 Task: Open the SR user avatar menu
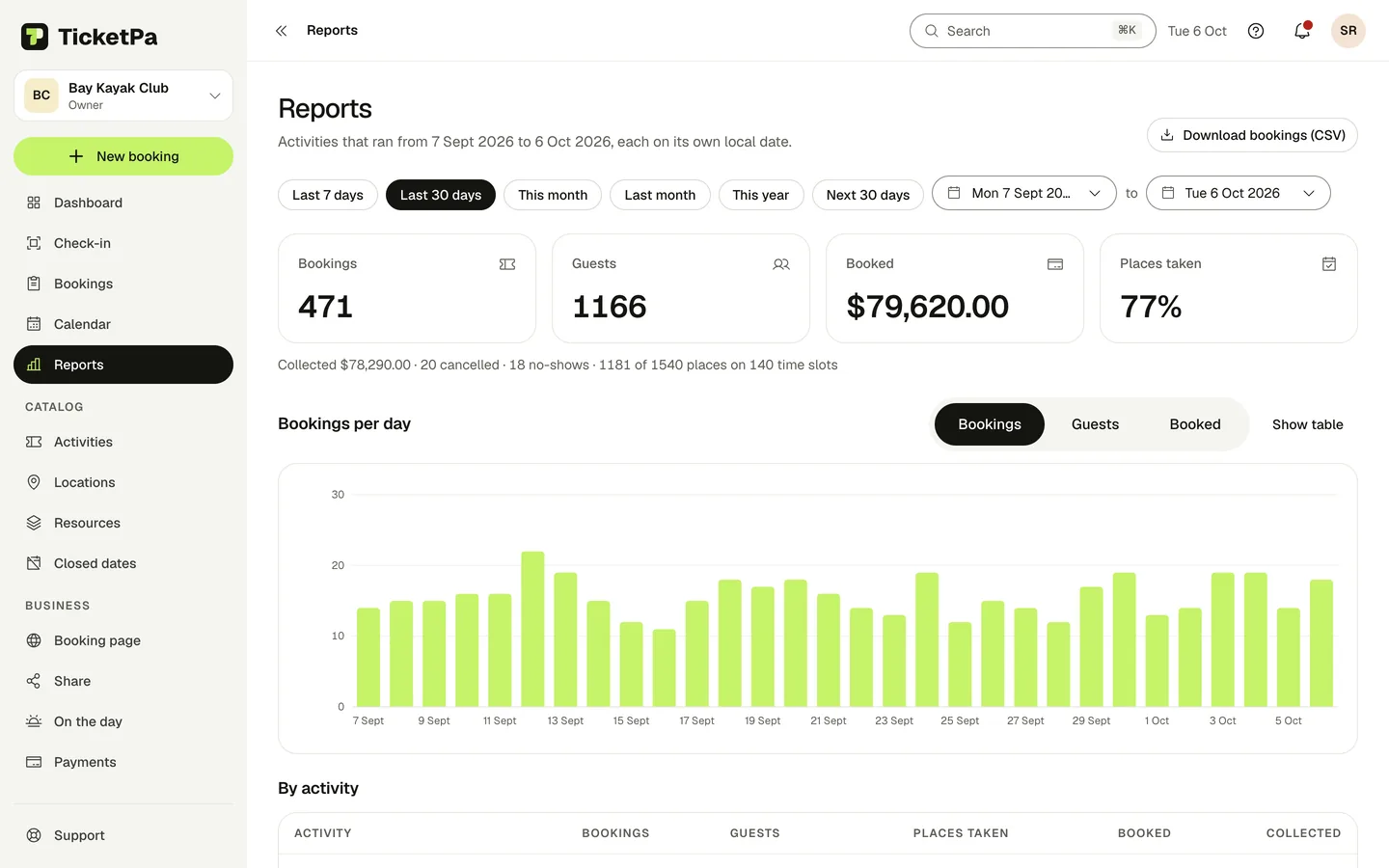click(x=1348, y=31)
